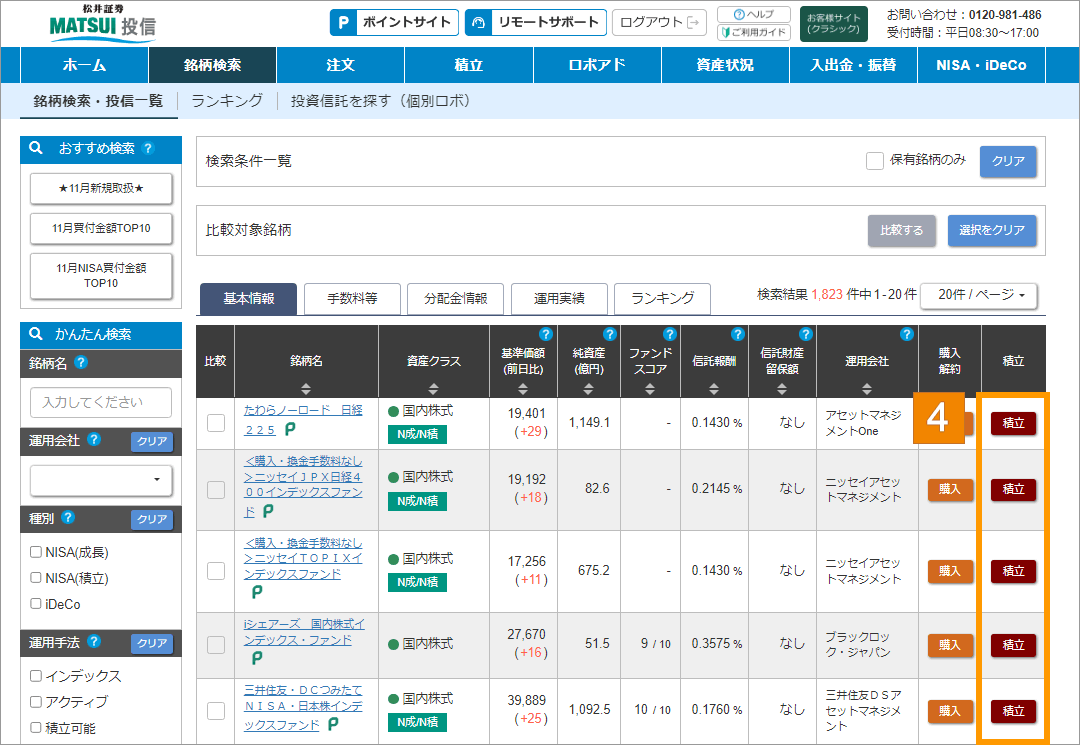Switch to the 手数料等 tab
1080x745 pixels.
point(352,299)
